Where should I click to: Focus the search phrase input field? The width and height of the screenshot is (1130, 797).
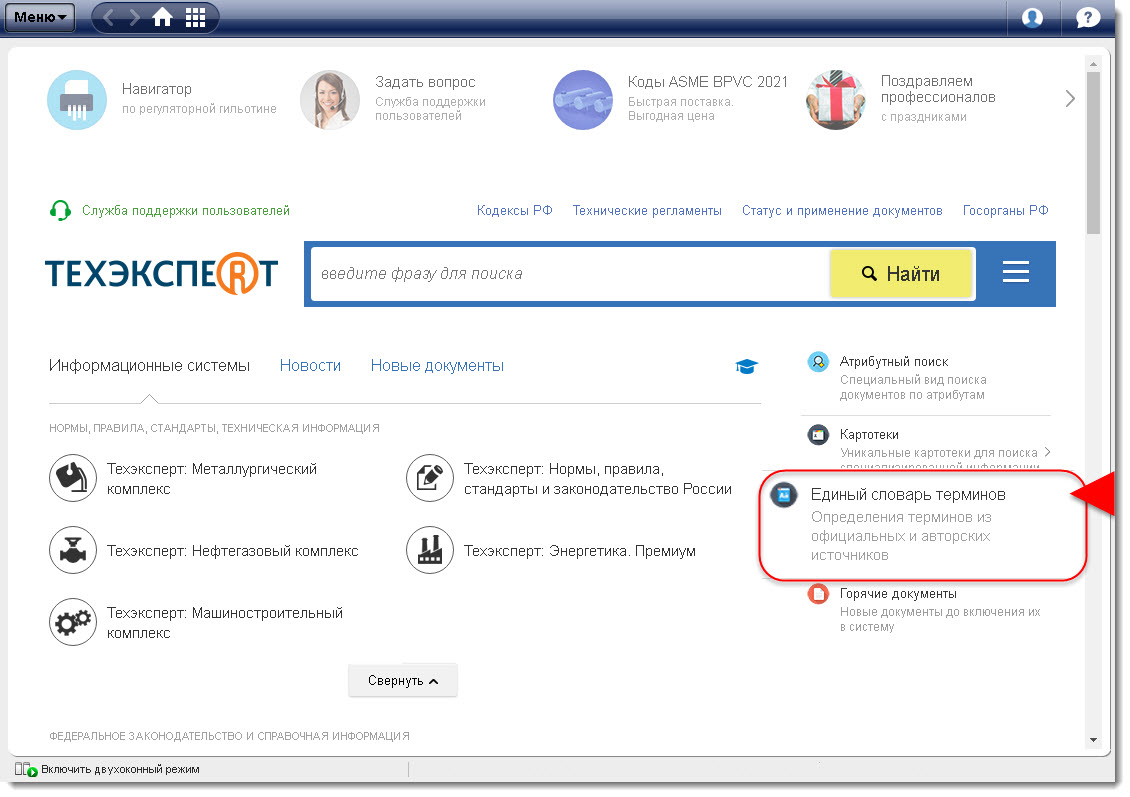[x=571, y=274]
